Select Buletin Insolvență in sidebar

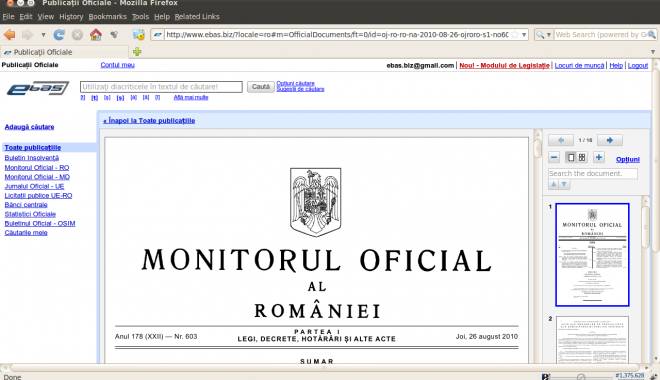(x=32, y=158)
